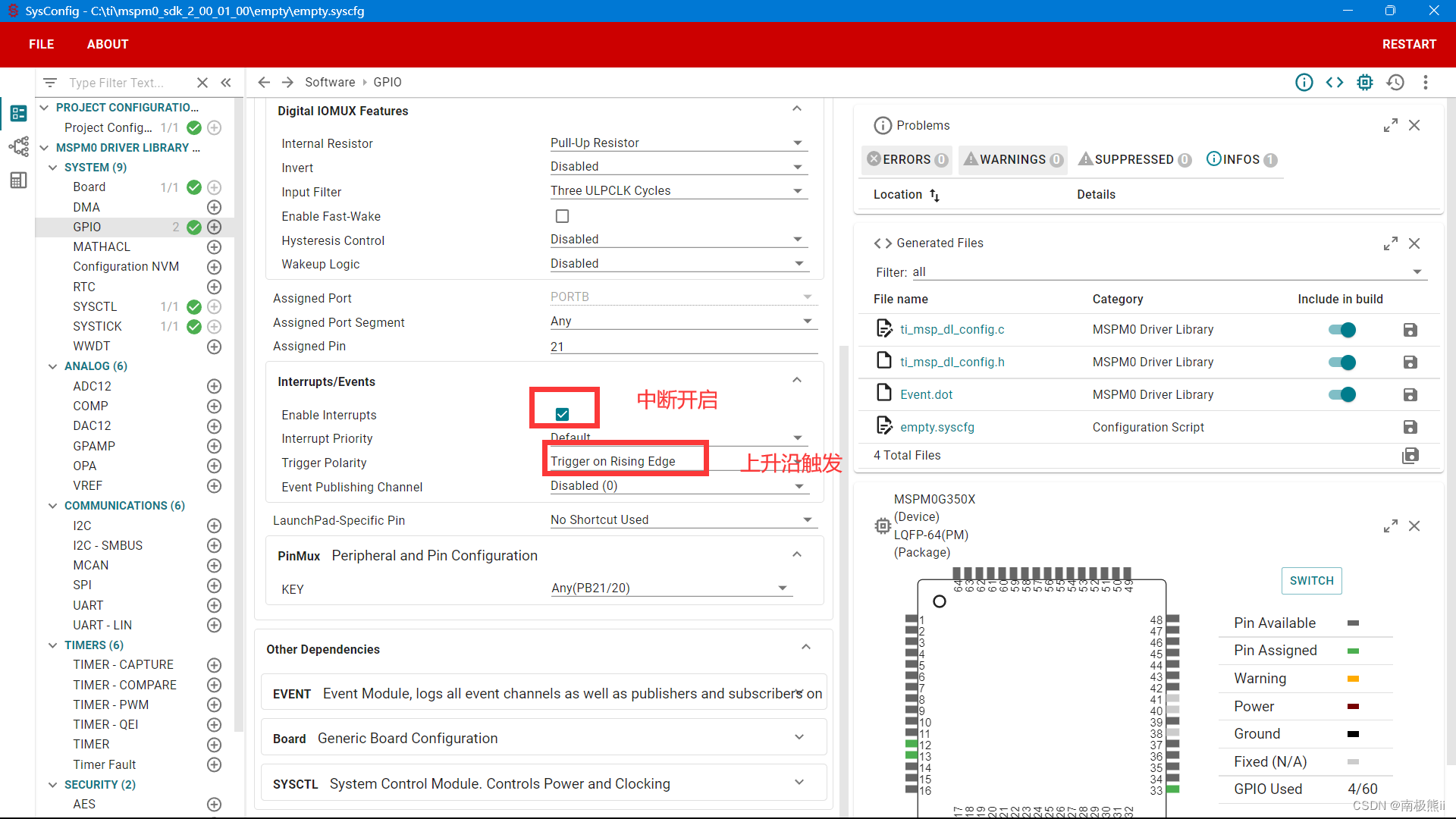Close the Generated Files panel

point(1414,243)
